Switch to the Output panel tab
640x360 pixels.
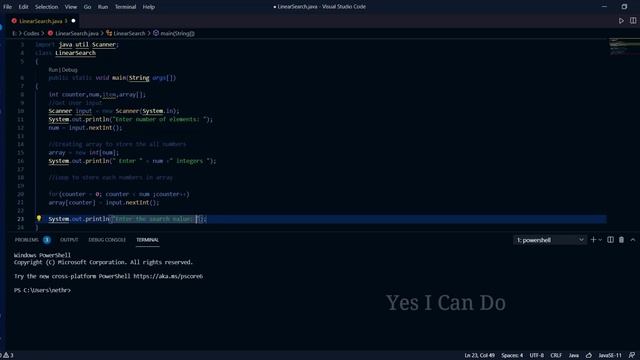point(69,240)
